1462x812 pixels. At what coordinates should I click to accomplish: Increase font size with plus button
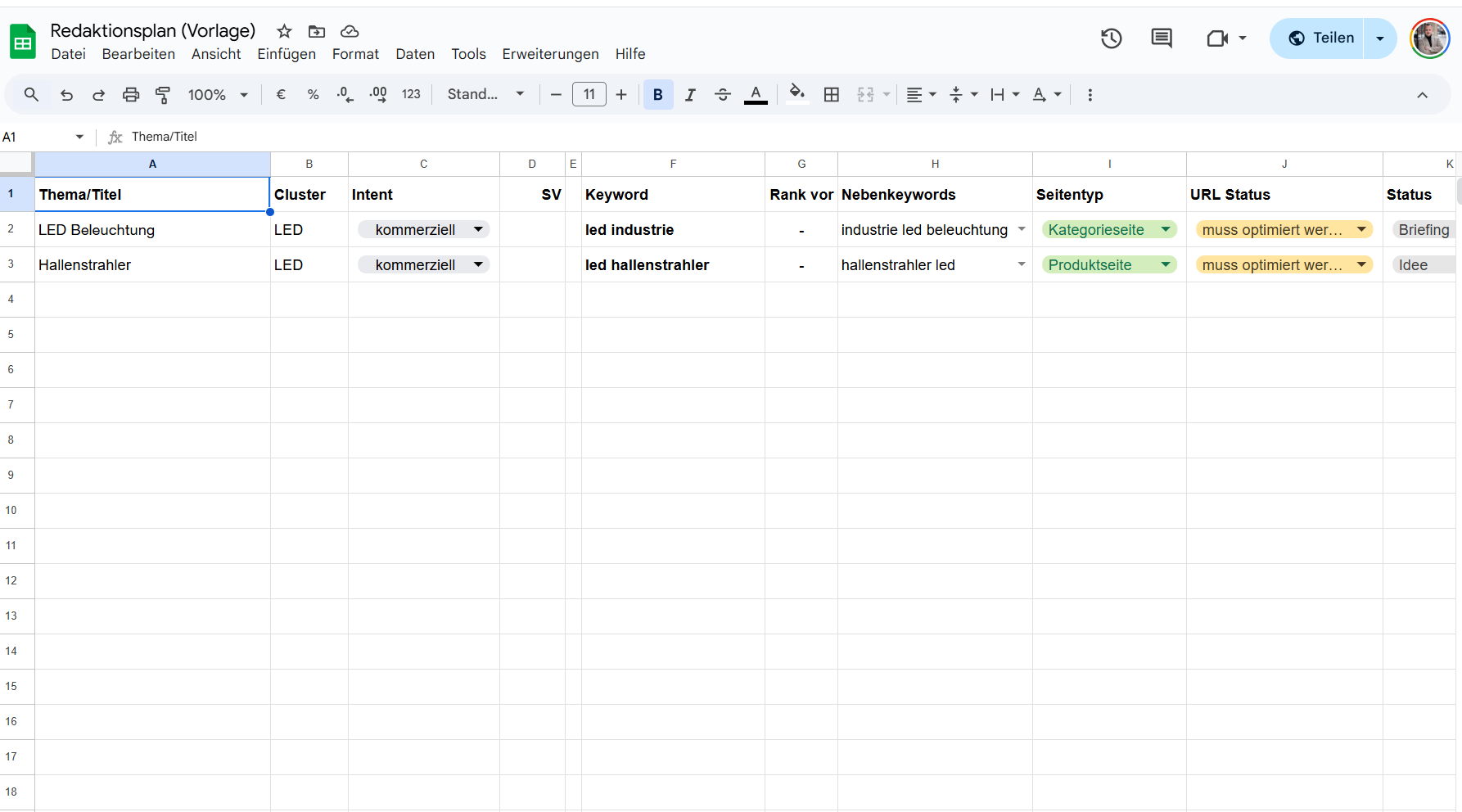point(621,95)
